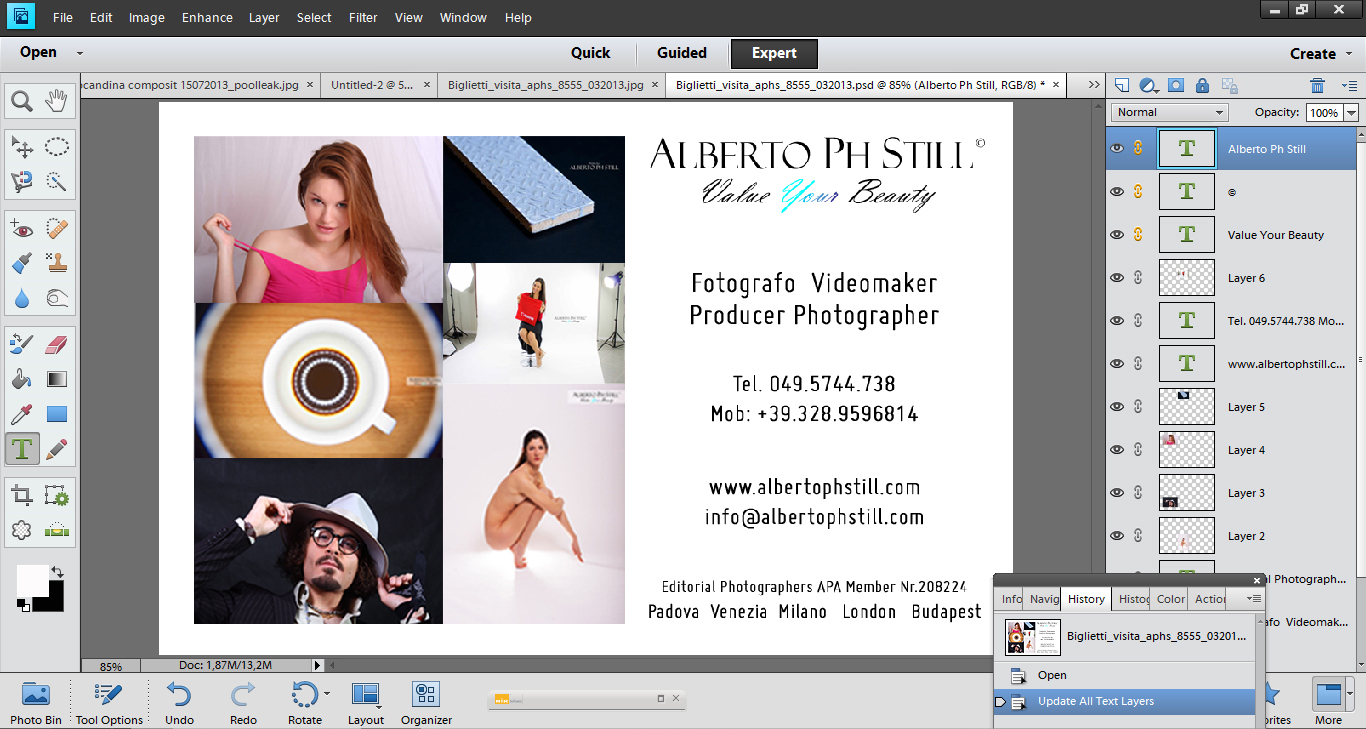Select the Pencil tool

(57, 449)
